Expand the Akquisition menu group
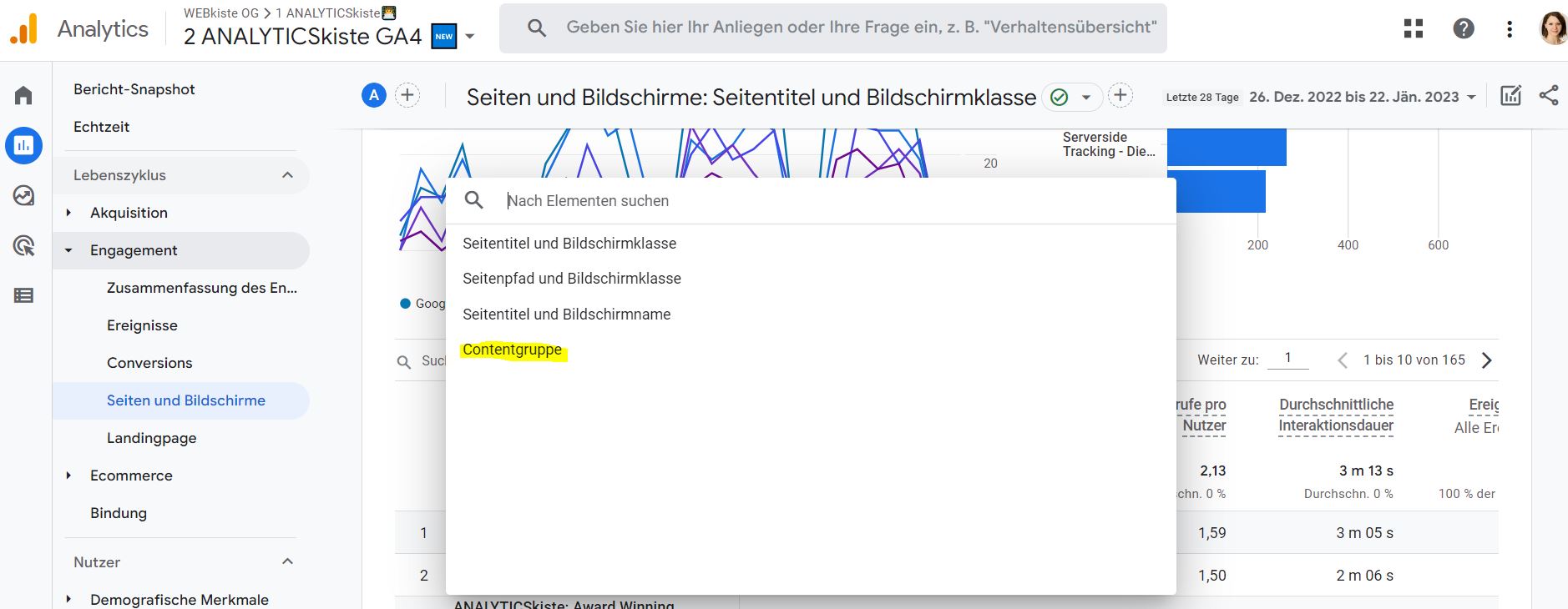 [x=68, y=213]
